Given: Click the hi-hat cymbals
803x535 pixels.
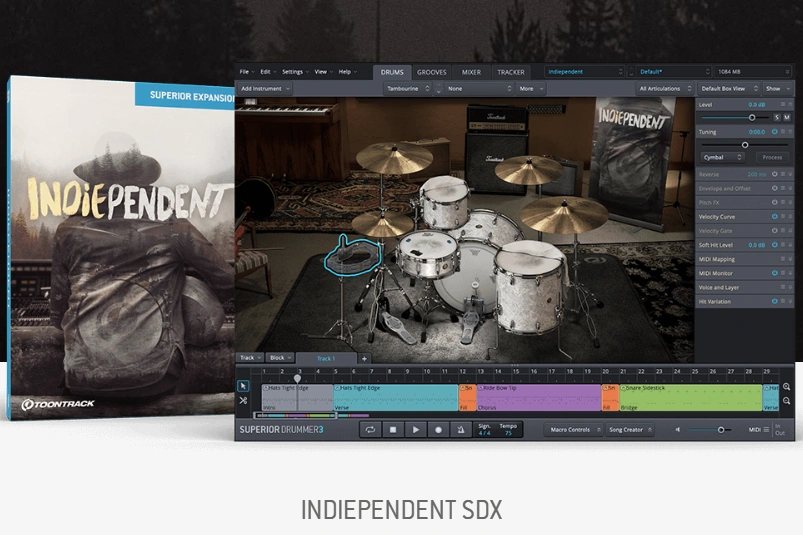Looking at the screenshot, I should (x=383, y=223).
